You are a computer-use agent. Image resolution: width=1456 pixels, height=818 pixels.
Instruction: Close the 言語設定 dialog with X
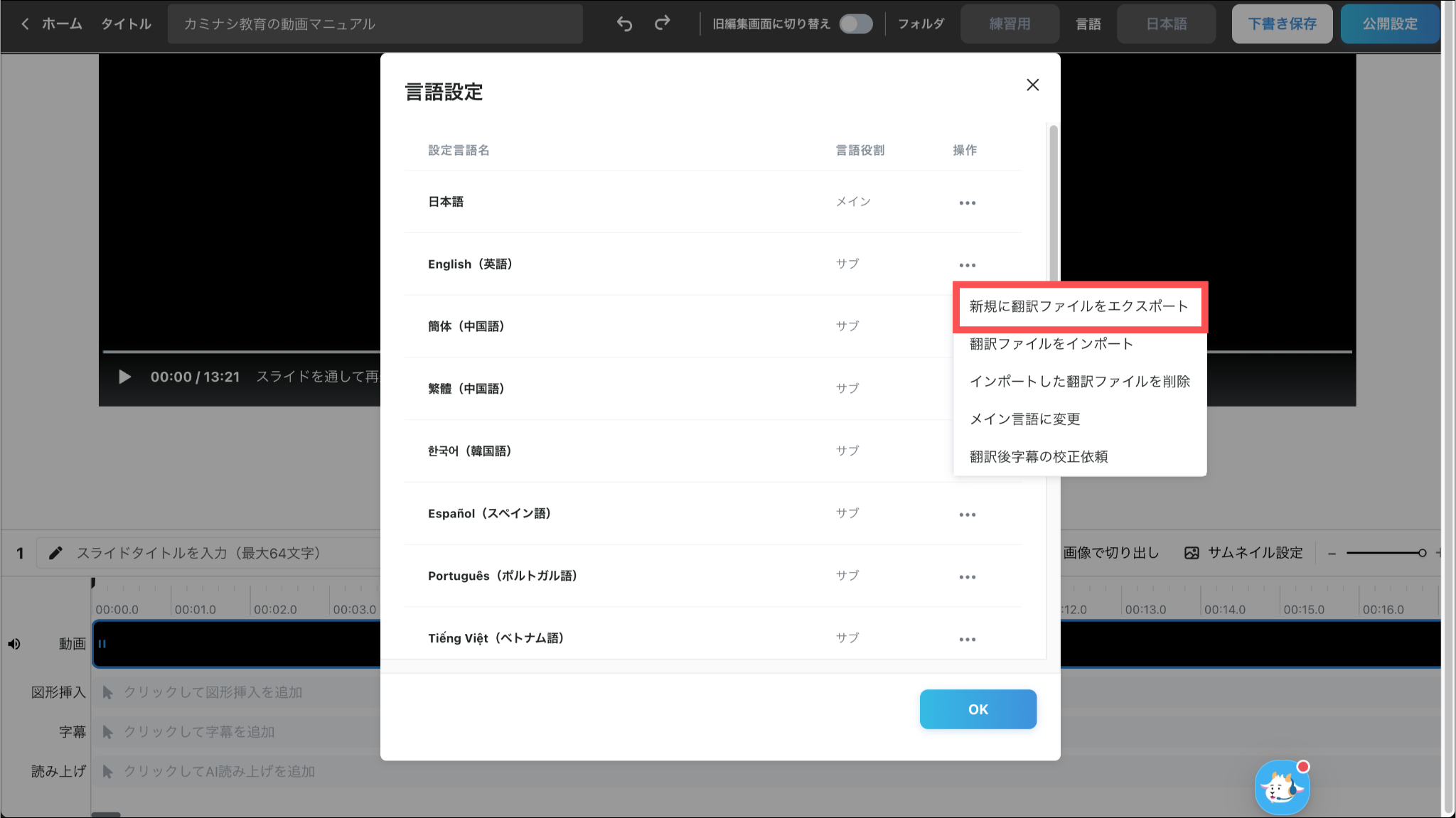[x=1032, y=85]
